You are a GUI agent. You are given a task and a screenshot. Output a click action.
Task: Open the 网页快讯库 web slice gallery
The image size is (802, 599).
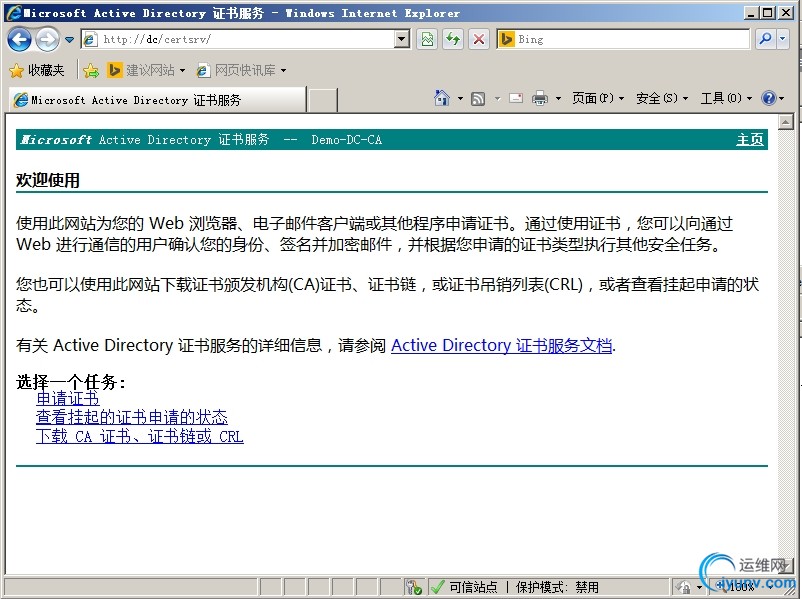coord(241,70)
